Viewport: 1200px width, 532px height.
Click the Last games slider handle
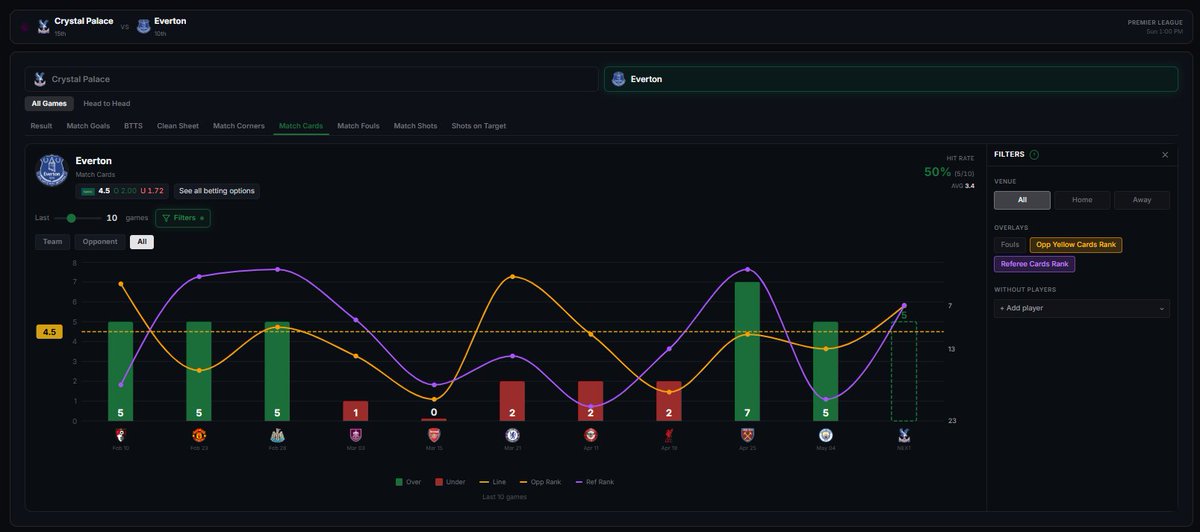(x=71, y=218)
